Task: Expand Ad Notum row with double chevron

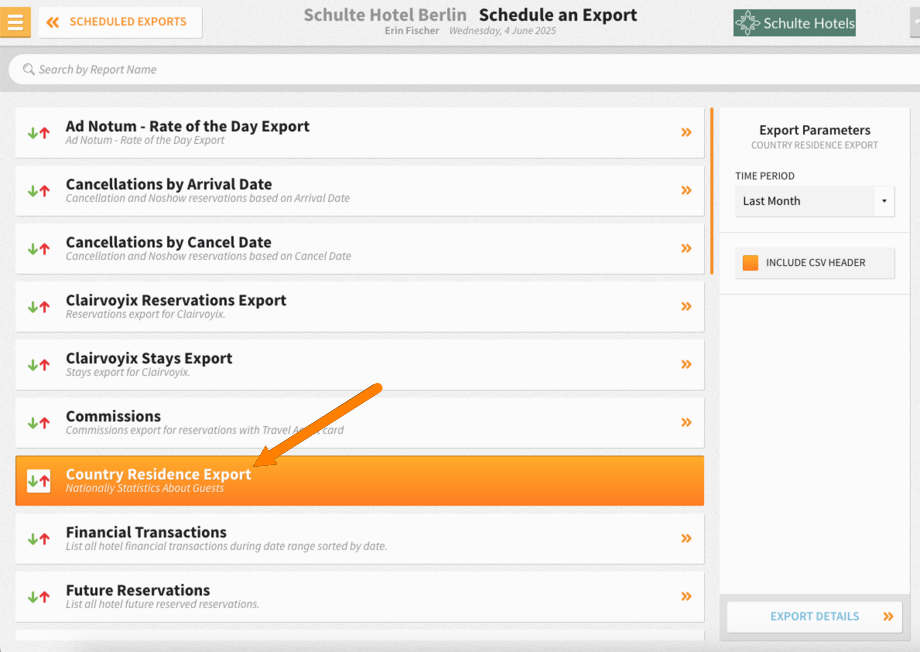Action: pyautogui.click(x=686, y=133)
